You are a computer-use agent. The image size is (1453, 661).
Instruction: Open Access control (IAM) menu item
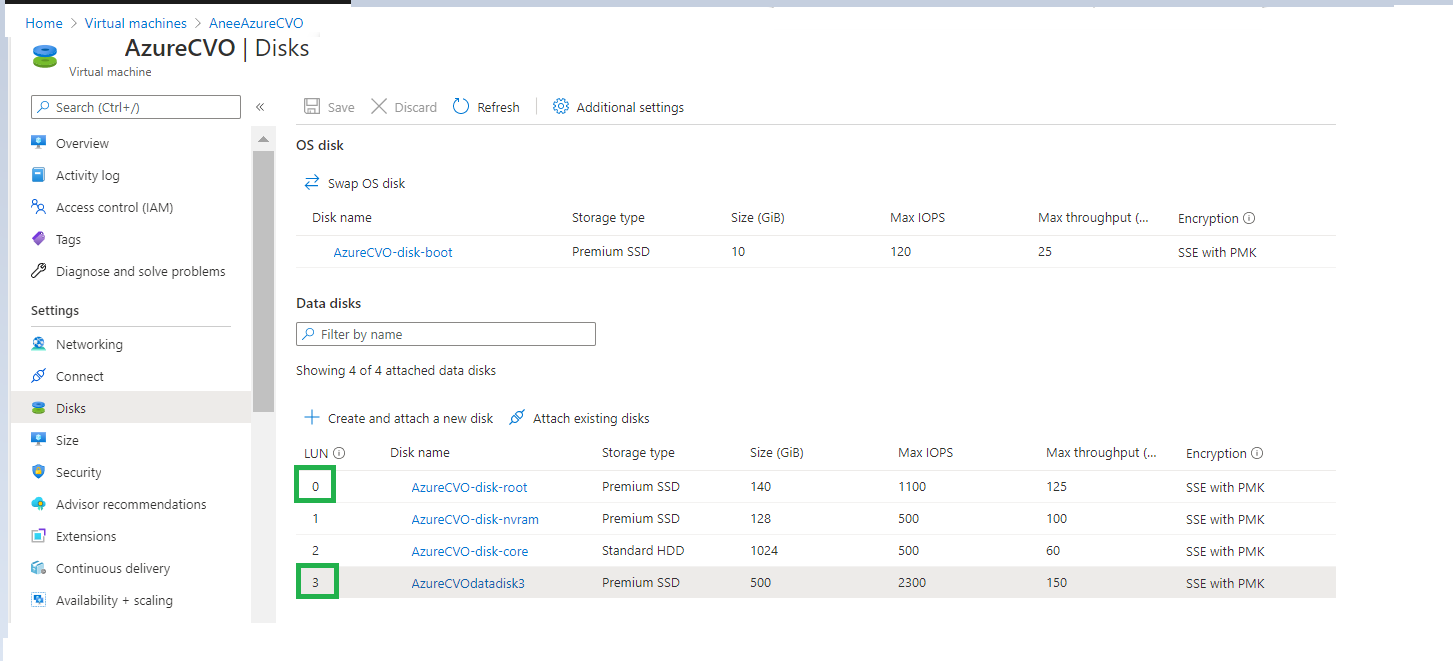click(114, 207)
